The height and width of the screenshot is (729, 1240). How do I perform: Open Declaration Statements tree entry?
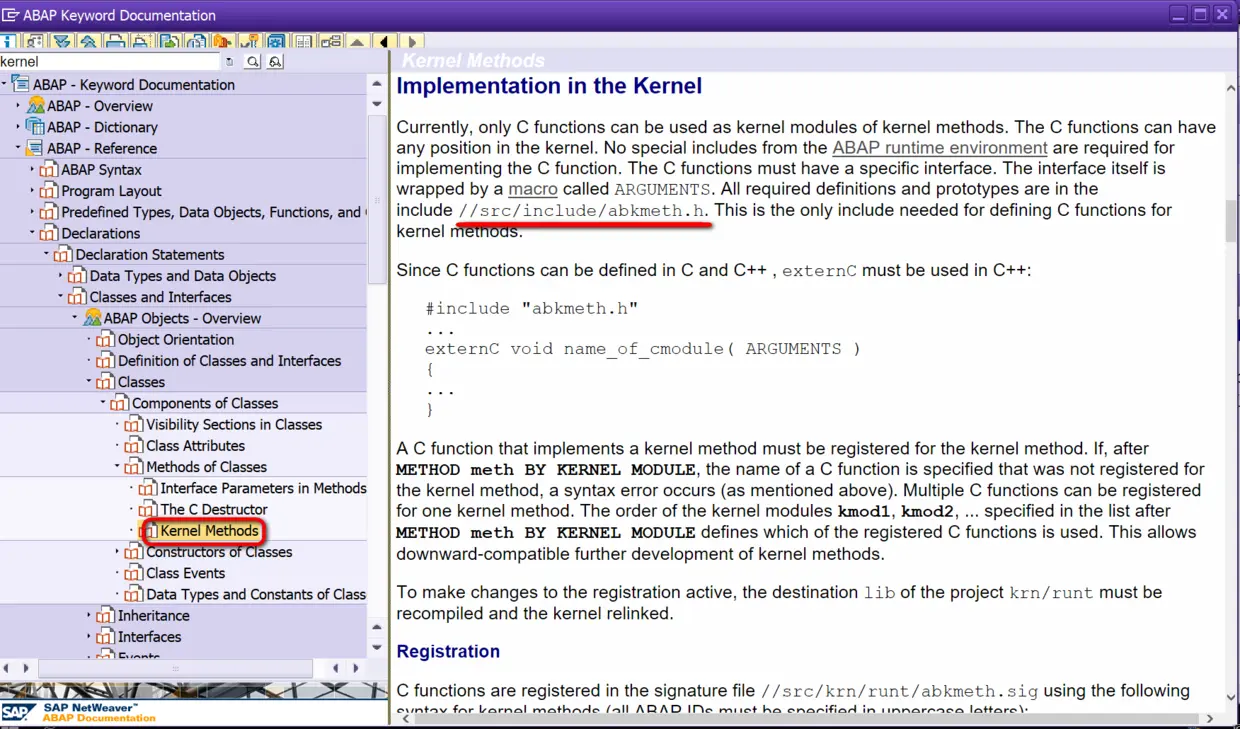point(150,255)
